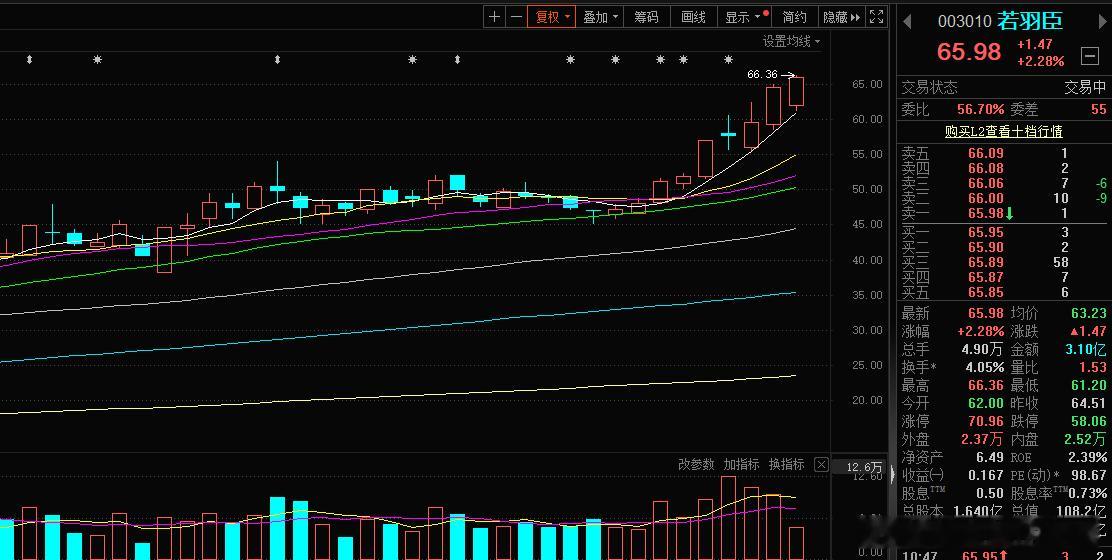Zoom in chart with plus icon
The height and width of the screenshot is (560, 1112).
pos(495,17)
